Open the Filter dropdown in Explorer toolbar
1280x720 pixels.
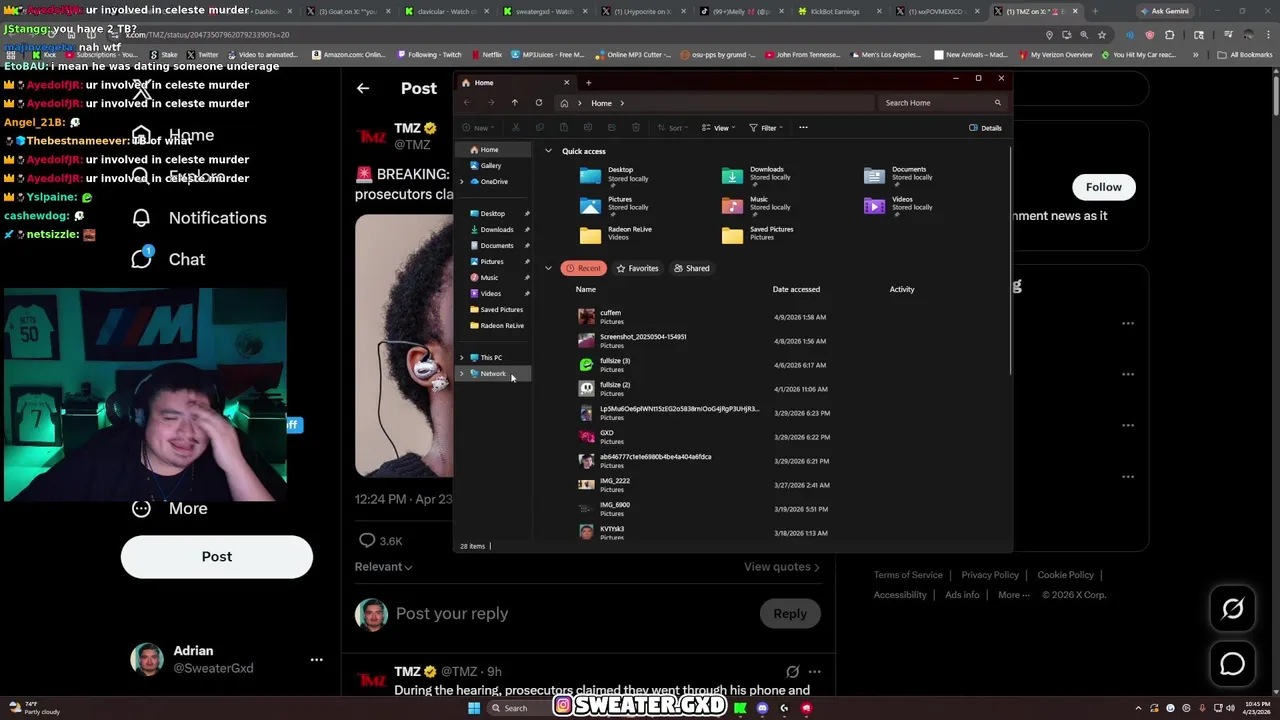[x=766, y=128]
